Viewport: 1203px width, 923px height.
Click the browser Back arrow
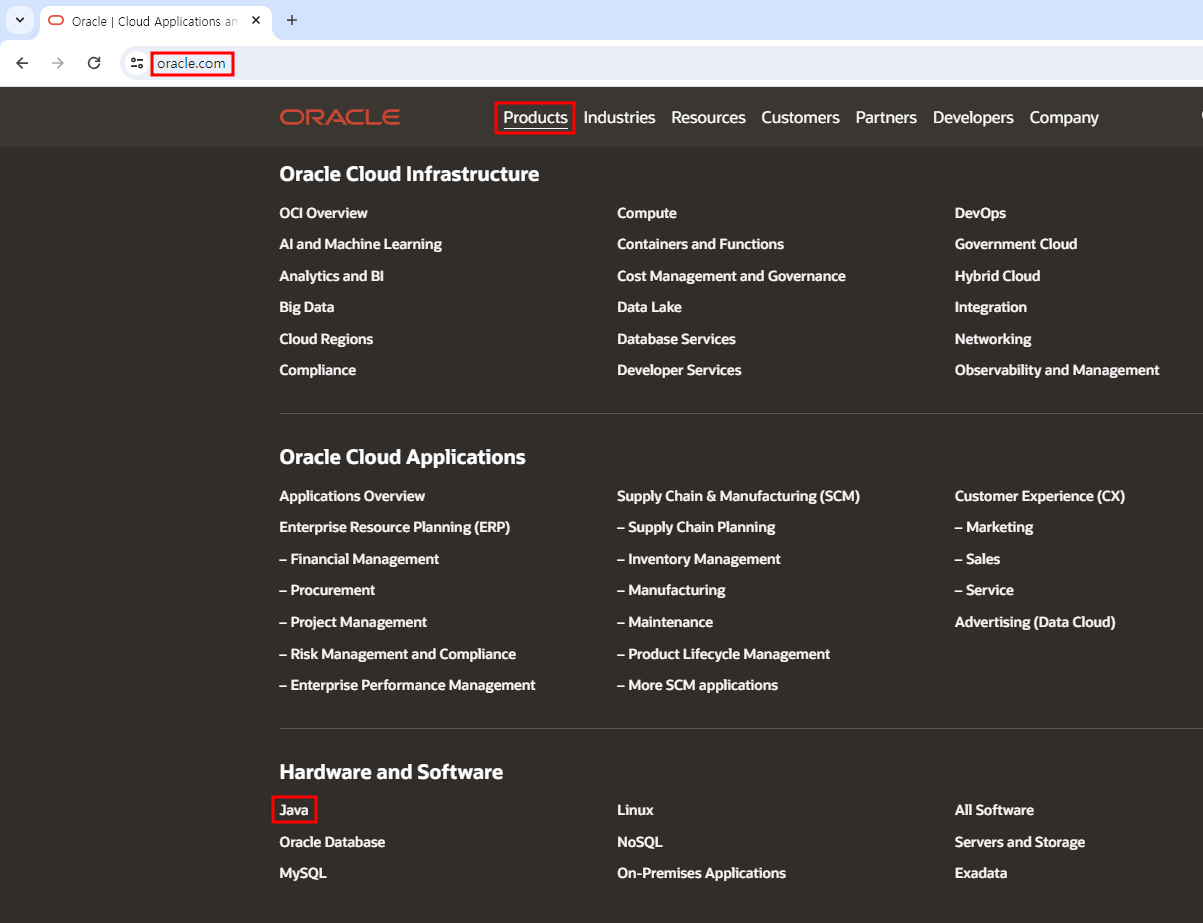point(22,63)
